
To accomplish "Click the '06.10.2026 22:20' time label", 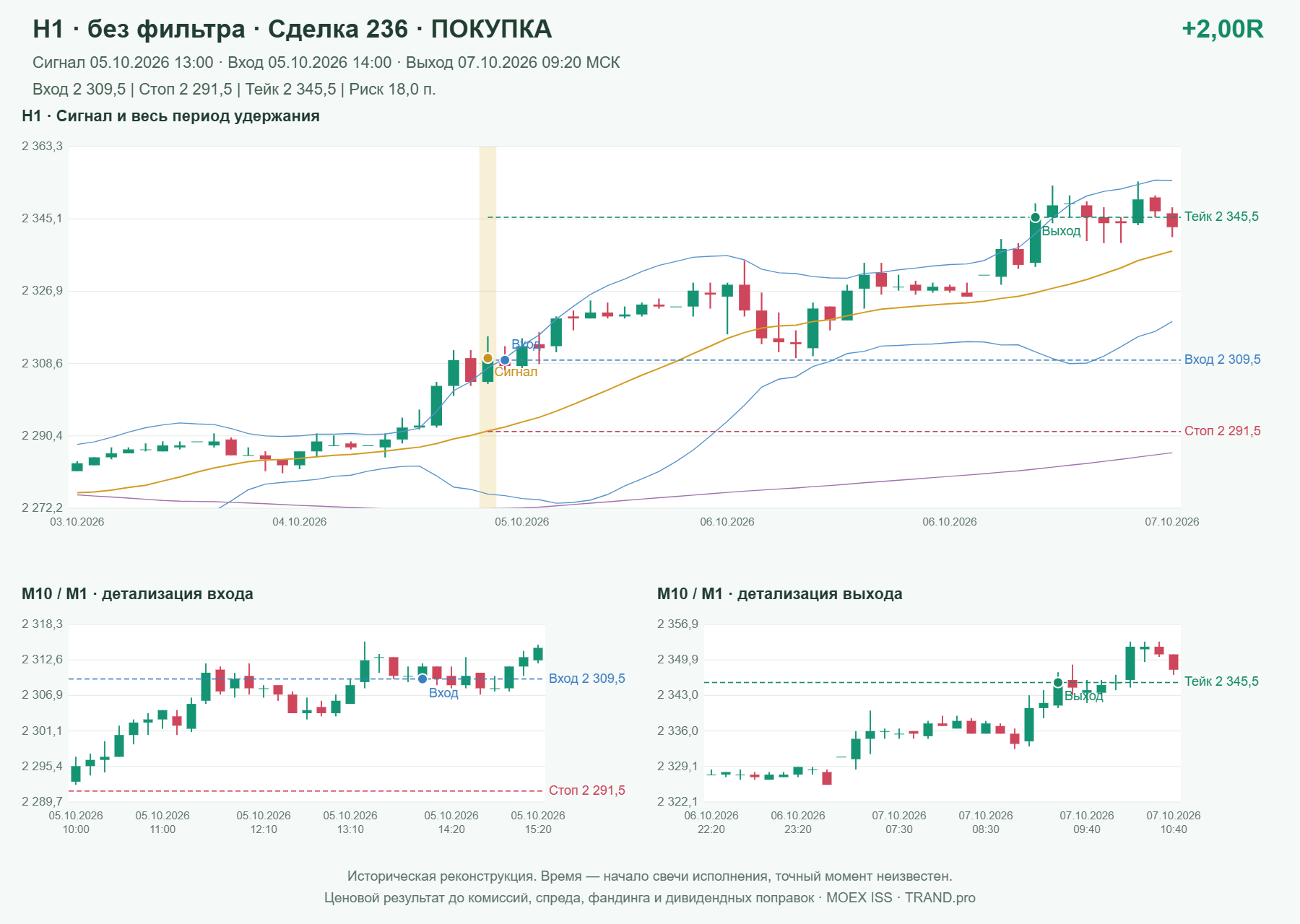I will coord(711,822).
